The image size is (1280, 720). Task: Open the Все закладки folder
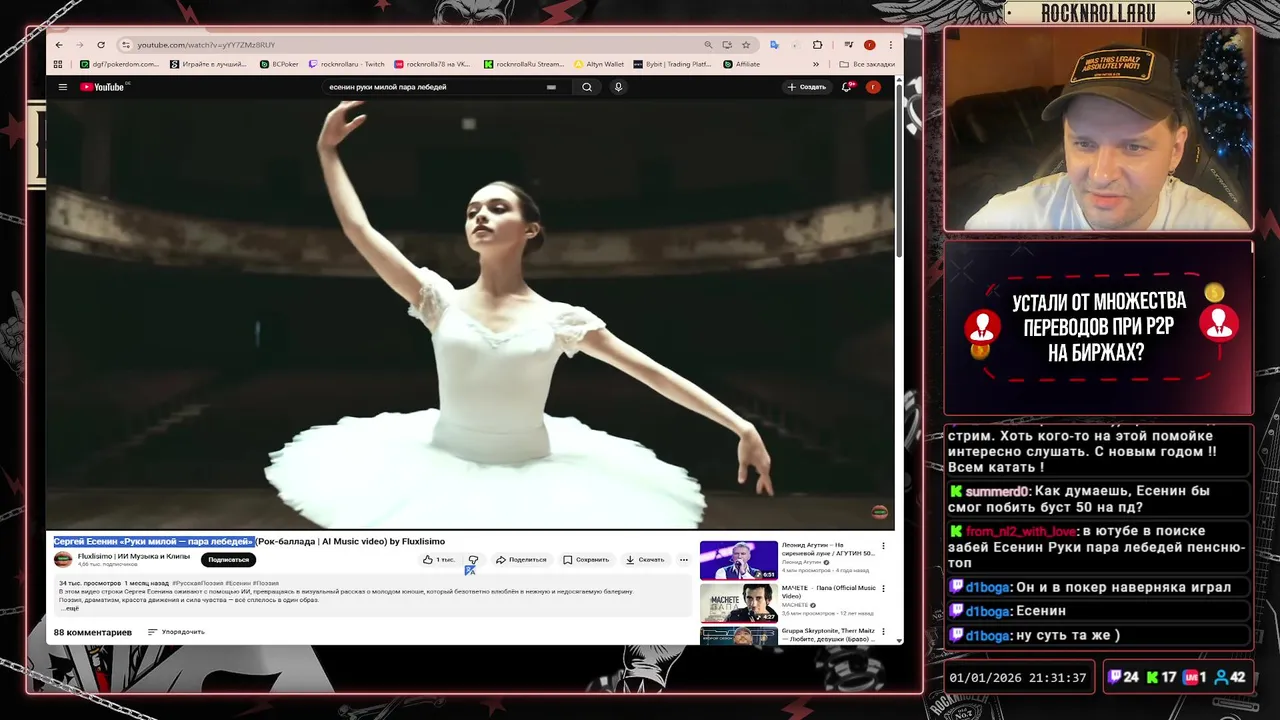click(867, 64)
